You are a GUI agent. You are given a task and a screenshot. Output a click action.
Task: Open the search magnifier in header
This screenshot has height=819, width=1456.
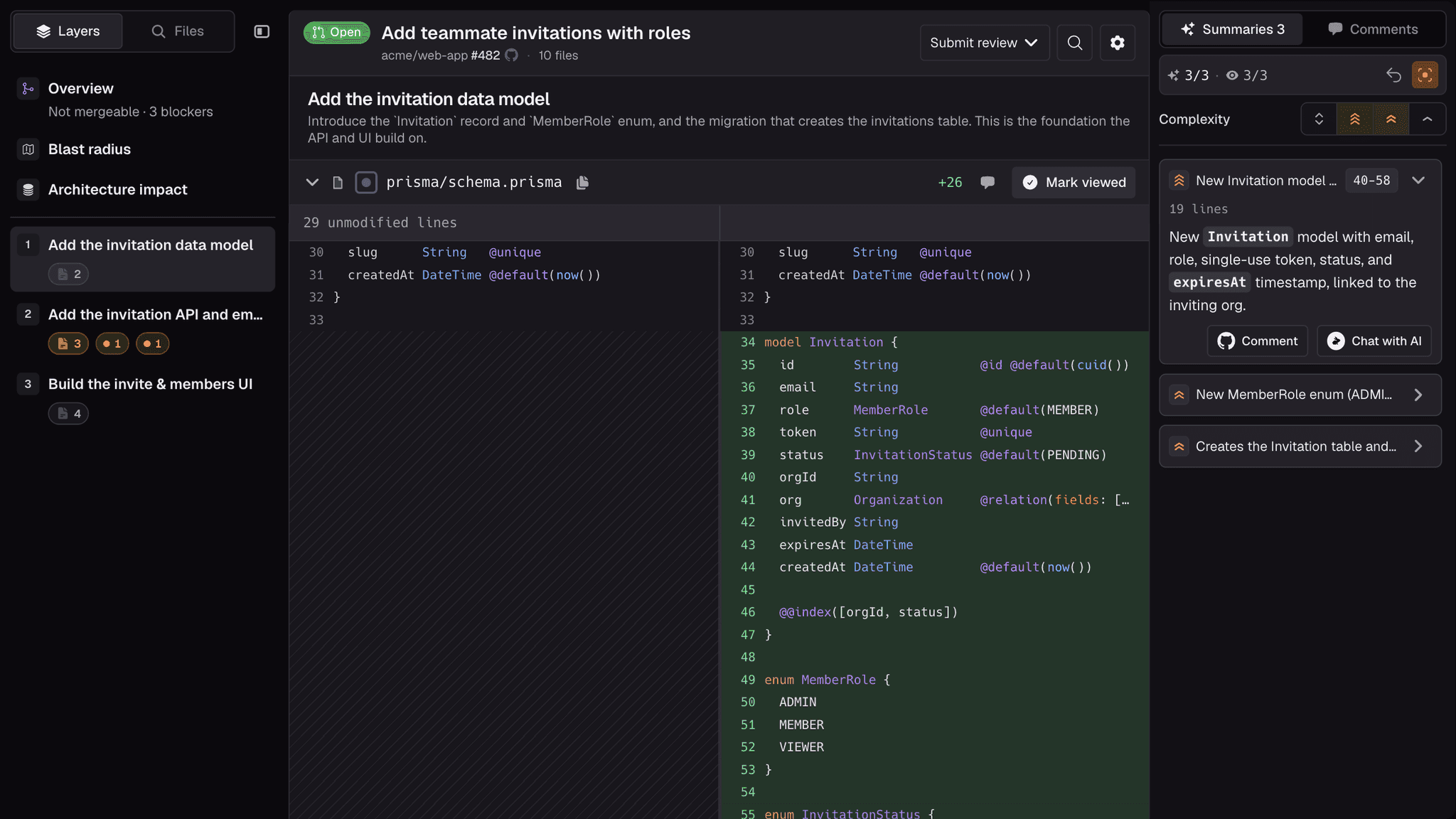[1074, 43]
